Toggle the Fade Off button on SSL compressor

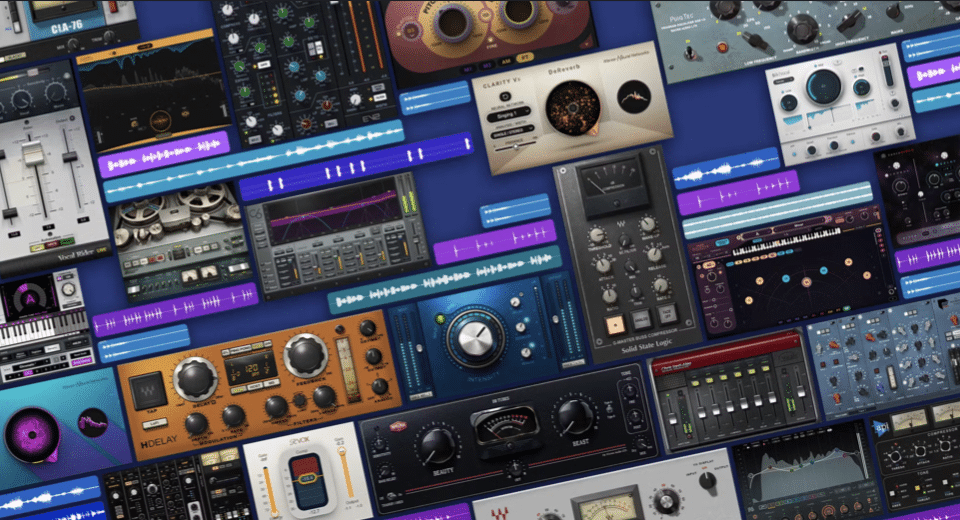(x=666, y=314)
